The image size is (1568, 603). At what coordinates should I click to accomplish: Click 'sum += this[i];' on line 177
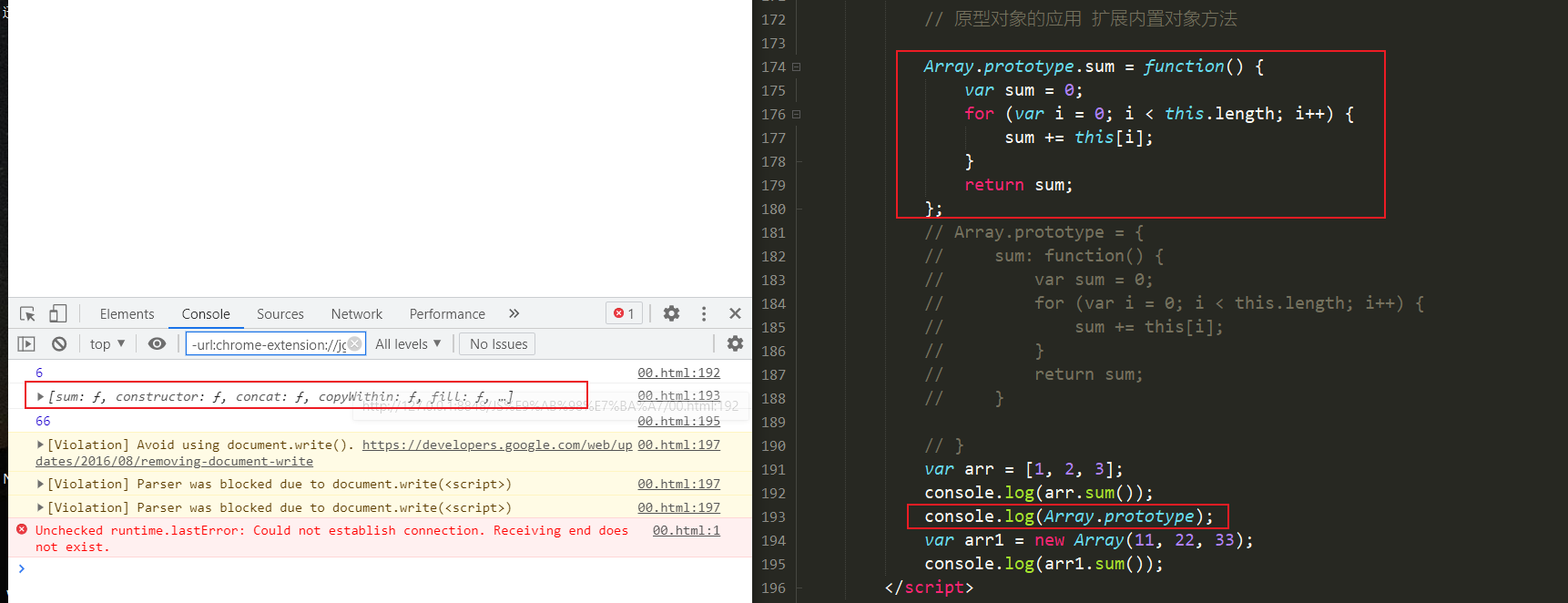click(x=1079, y=138)
